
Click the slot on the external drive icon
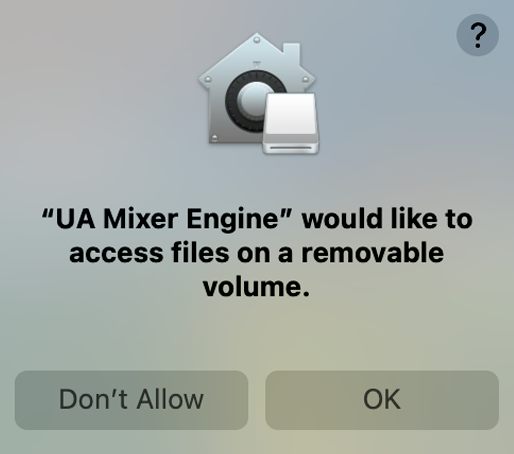pyautogui.click(x=291, y=147)
